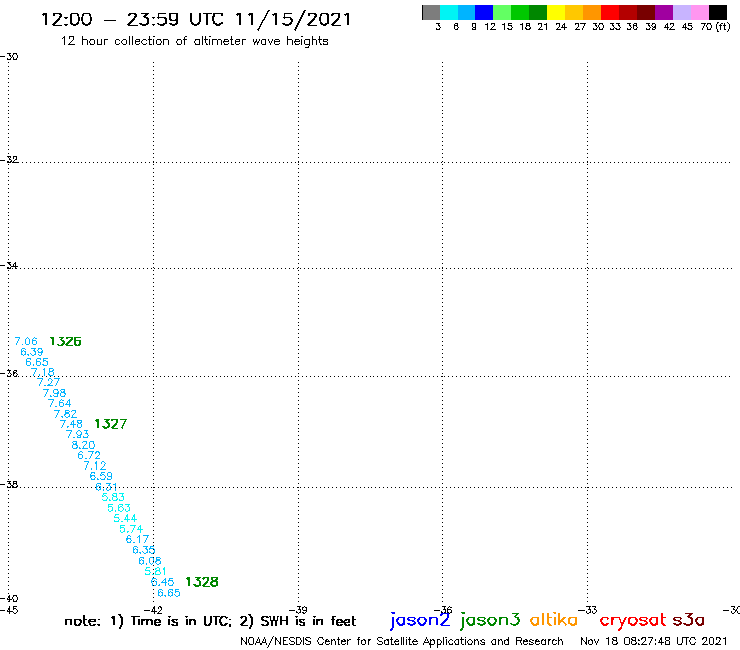Screen dimensions: 740x650
Task: Select the 6.72 wave height reading
Action: click(x=89, y=456)
